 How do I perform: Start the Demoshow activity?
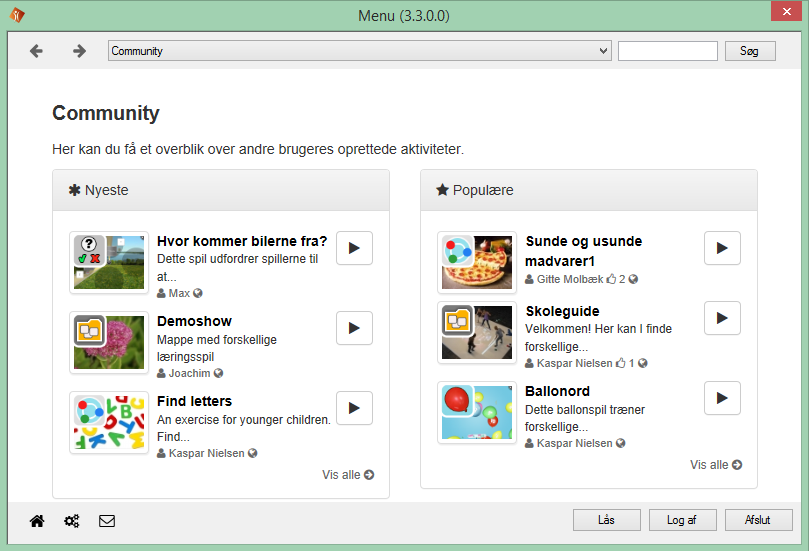click(x=354, y=328)
